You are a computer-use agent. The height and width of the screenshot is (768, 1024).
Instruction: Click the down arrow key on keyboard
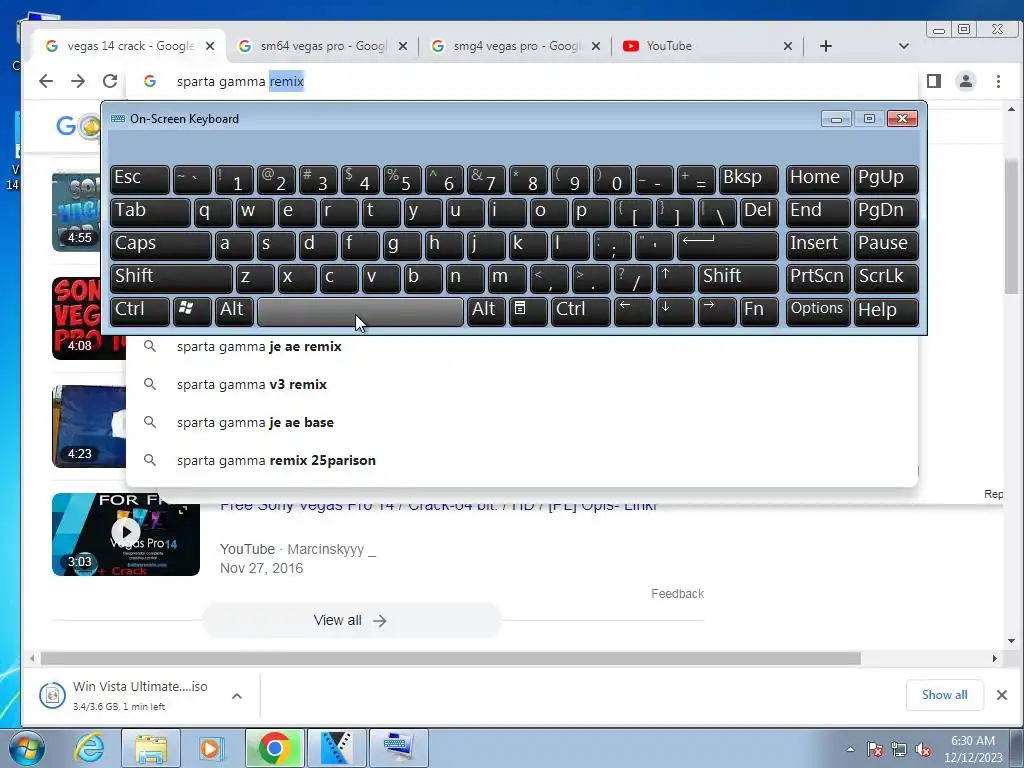675,311
